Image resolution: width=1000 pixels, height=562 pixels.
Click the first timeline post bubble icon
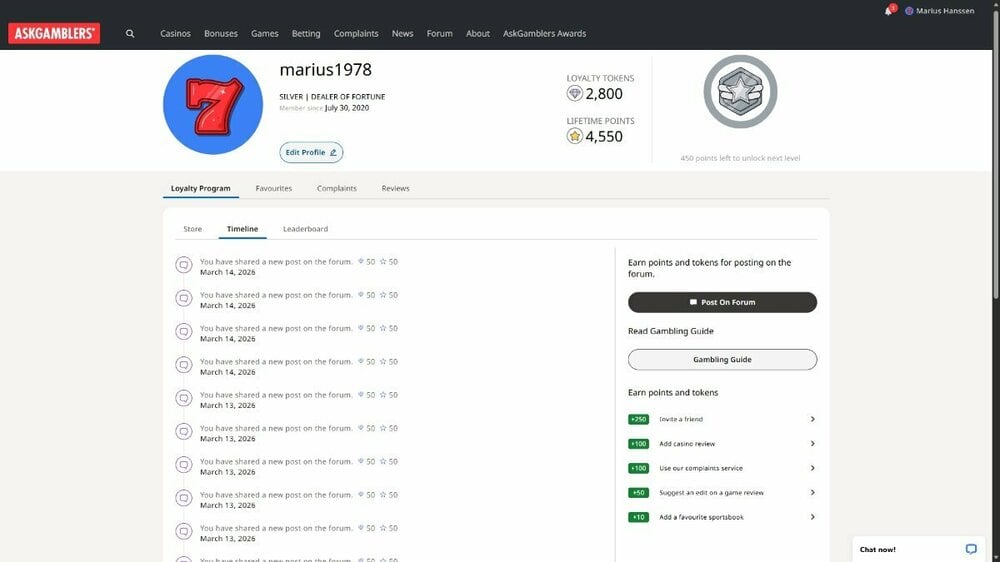point(184,265)
